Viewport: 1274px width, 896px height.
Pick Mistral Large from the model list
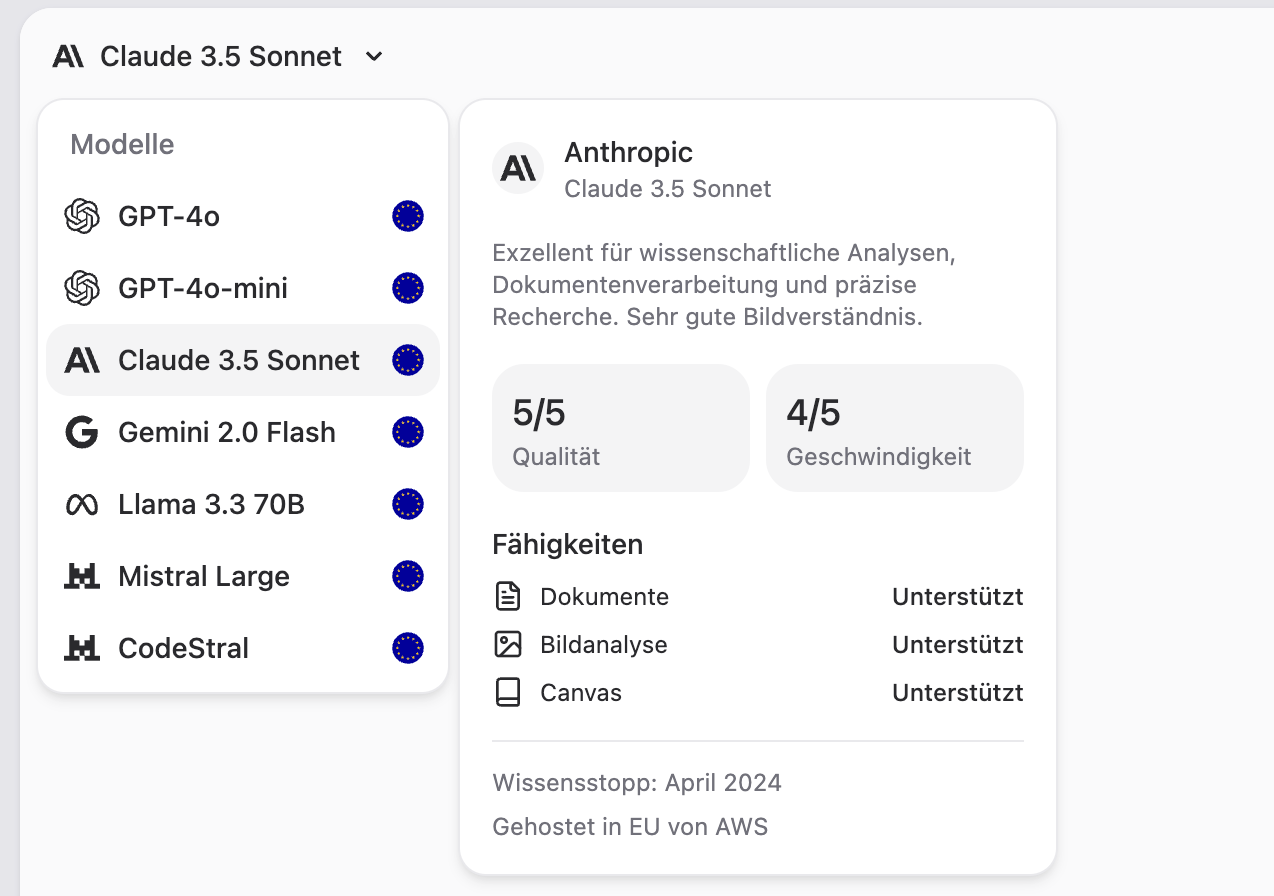(204, 576)
